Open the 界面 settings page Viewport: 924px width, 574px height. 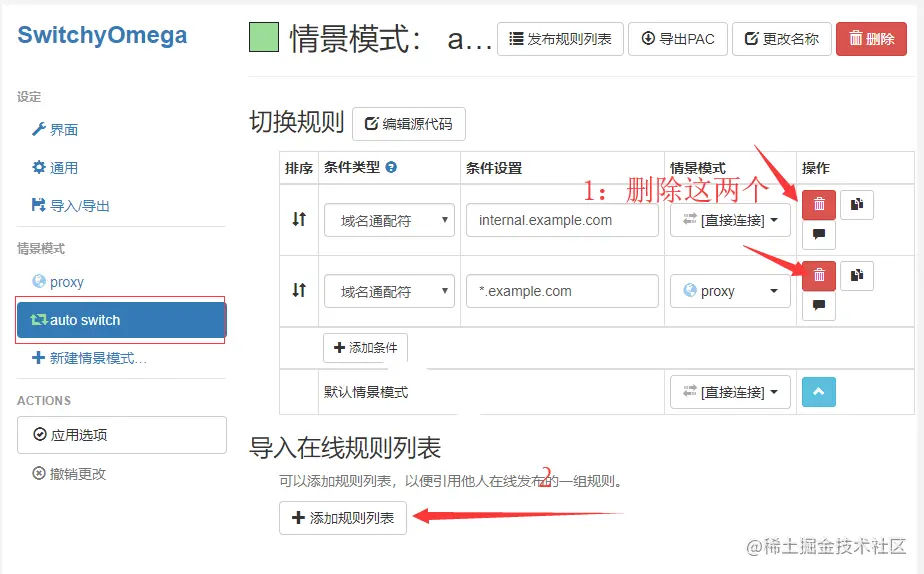(x=55, y=130)
